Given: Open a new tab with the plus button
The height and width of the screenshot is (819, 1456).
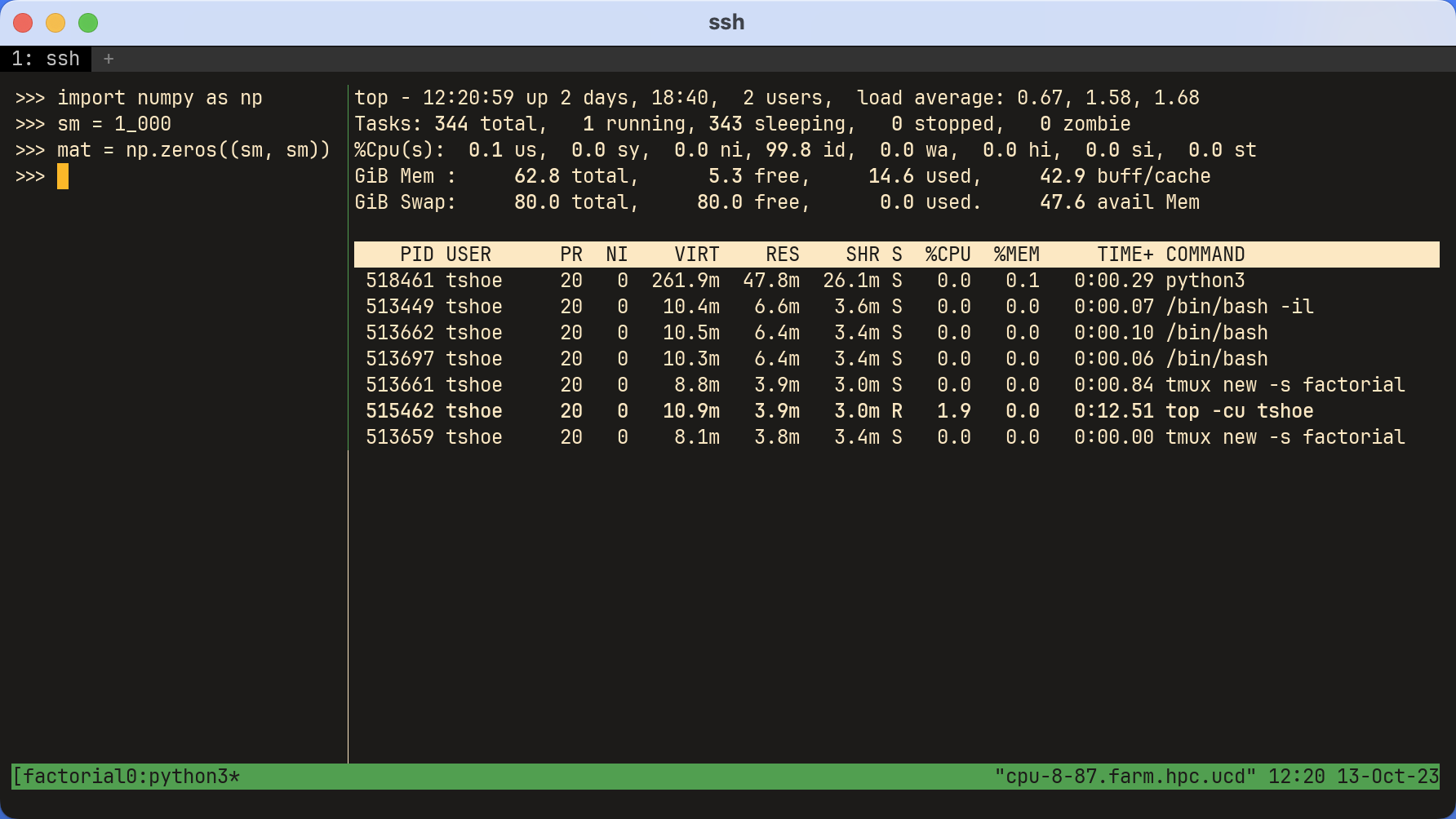Looking at the screenshot, I should point(109,59).
